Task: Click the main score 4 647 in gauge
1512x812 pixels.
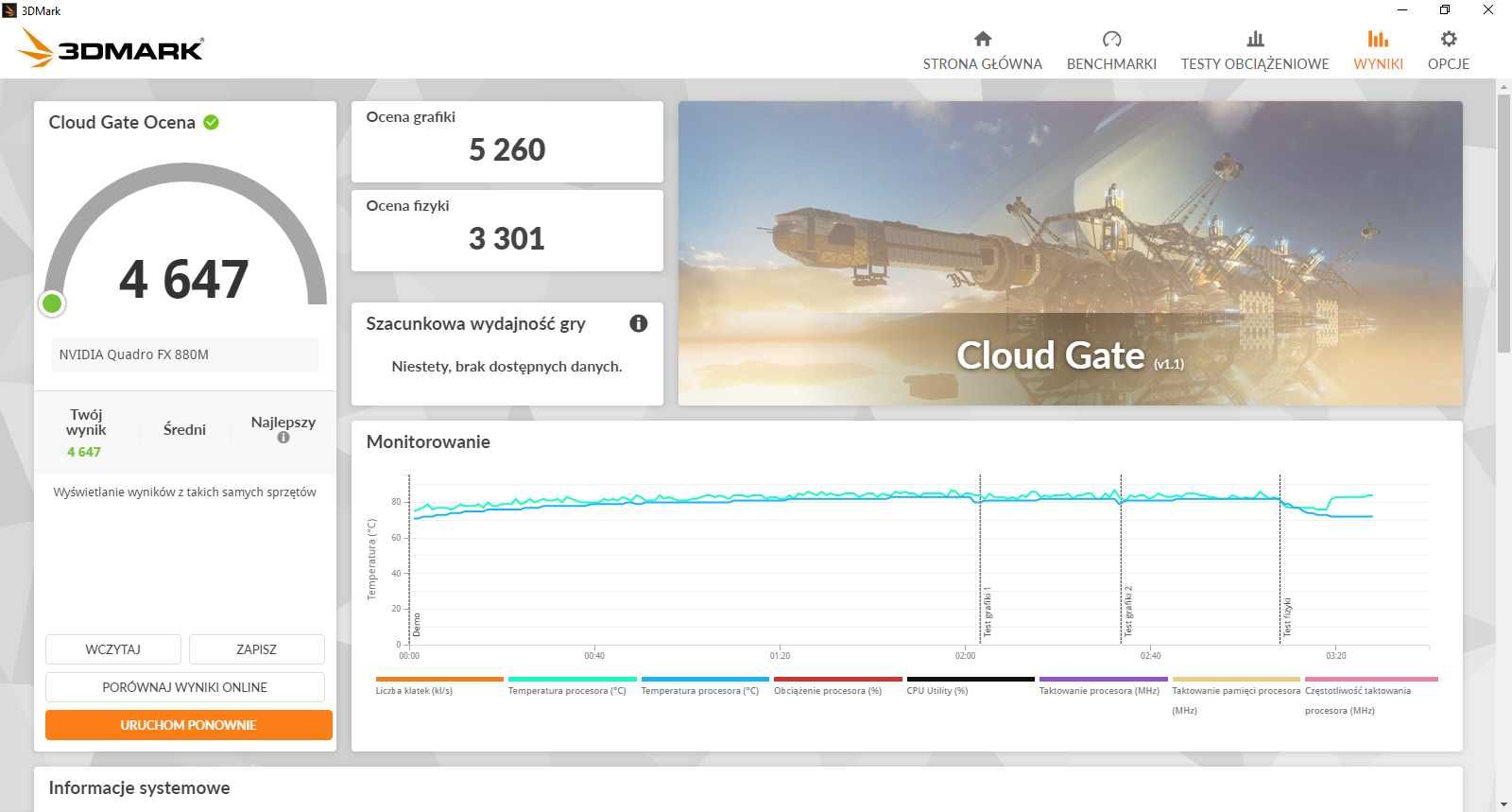Action: [x=184, y=279]
